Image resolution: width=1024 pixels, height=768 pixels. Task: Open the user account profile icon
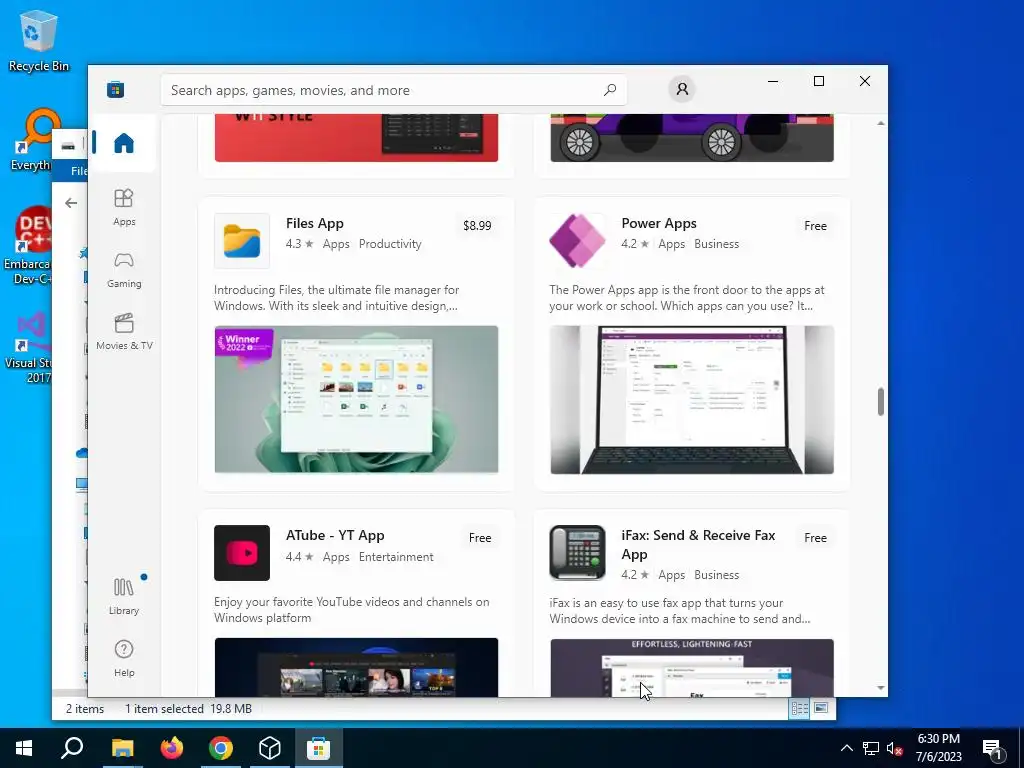[x=682, y=89]
